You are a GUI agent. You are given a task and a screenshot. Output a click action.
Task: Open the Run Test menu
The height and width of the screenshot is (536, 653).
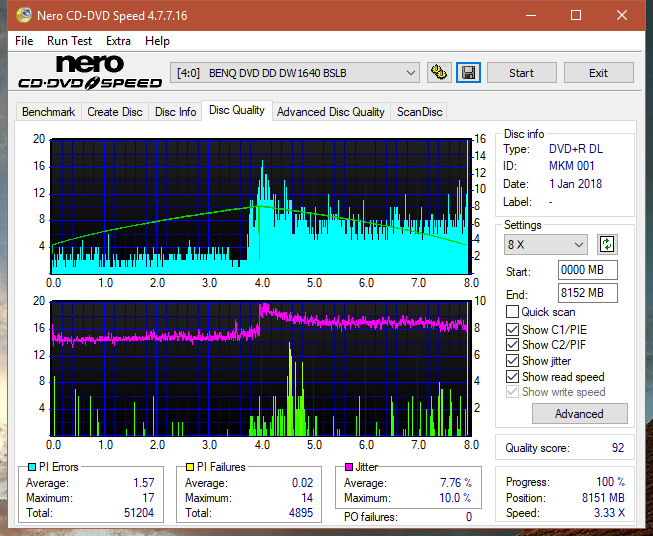click(69, 41)
